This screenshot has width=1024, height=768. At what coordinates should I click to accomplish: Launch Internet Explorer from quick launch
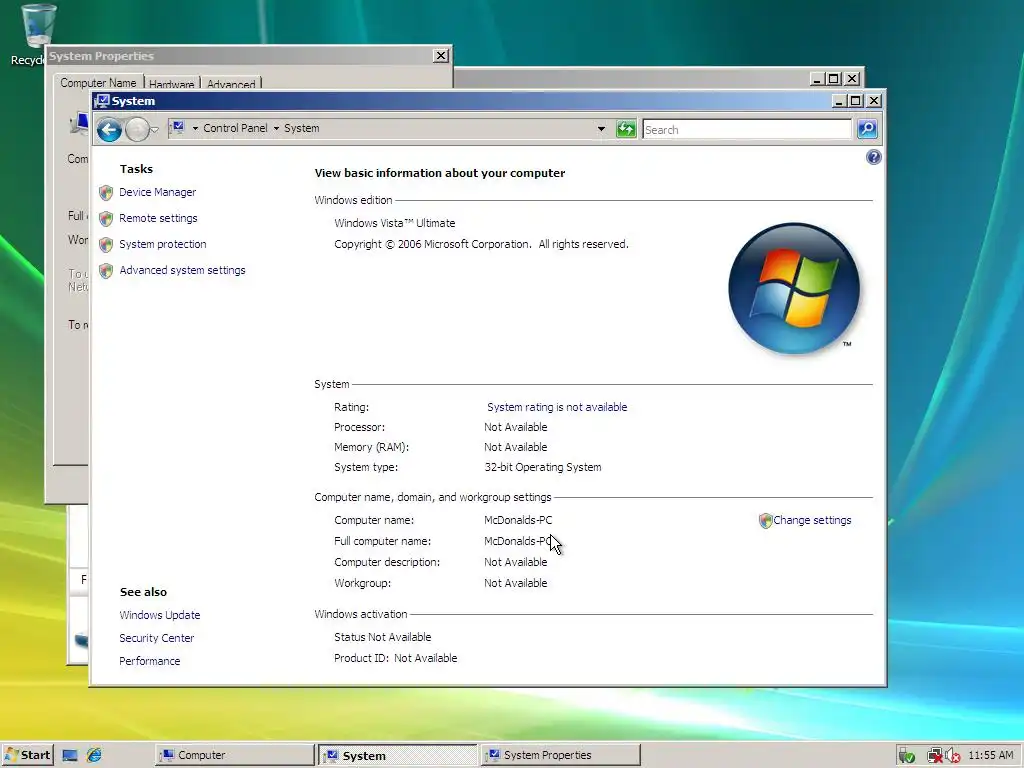94,755
